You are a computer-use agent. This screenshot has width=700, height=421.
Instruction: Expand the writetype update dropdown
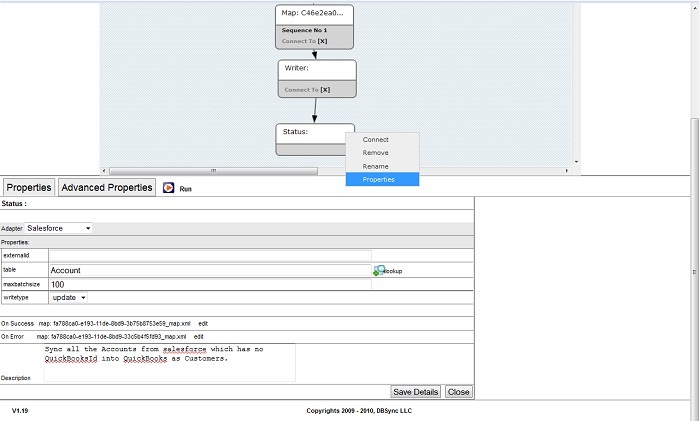tap(69, 297)
